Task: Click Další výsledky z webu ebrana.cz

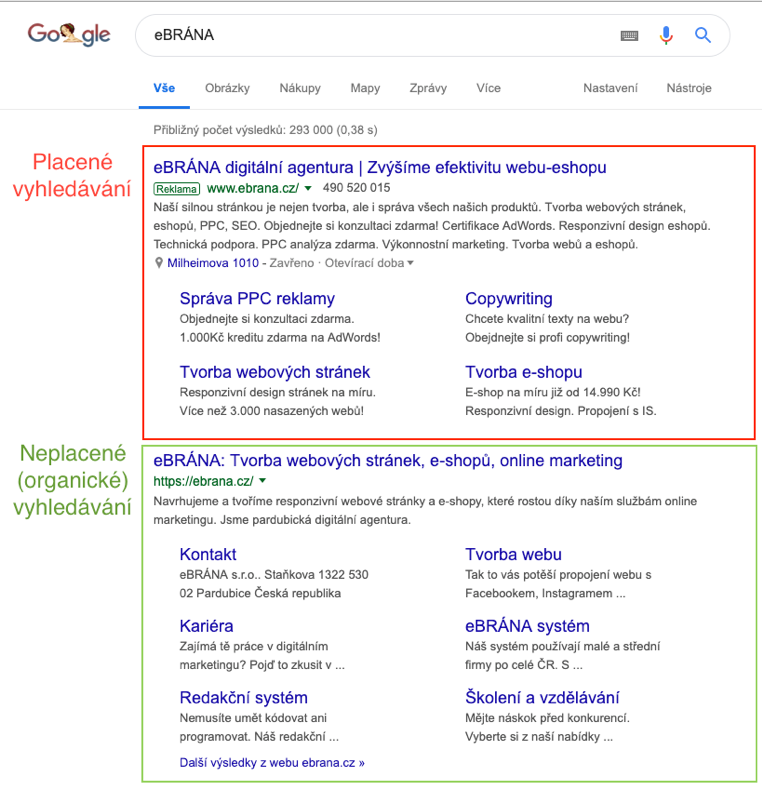Action: click(272, 762)
